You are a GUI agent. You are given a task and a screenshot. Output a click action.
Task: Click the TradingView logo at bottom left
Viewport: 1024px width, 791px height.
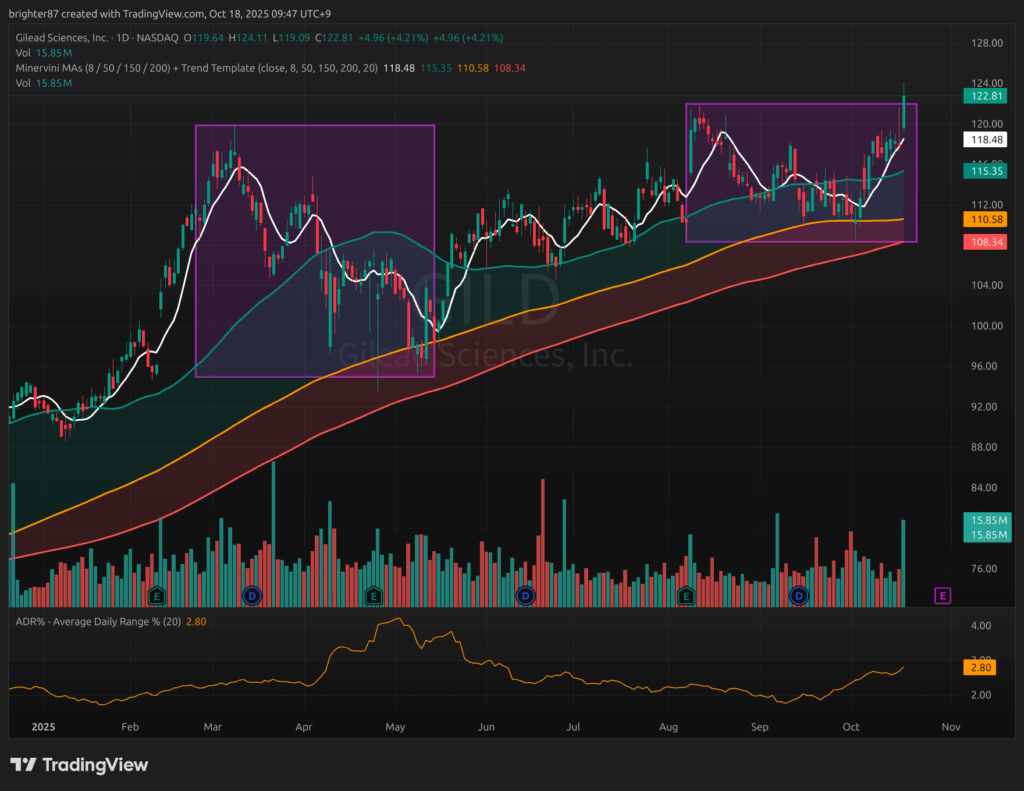79,765
